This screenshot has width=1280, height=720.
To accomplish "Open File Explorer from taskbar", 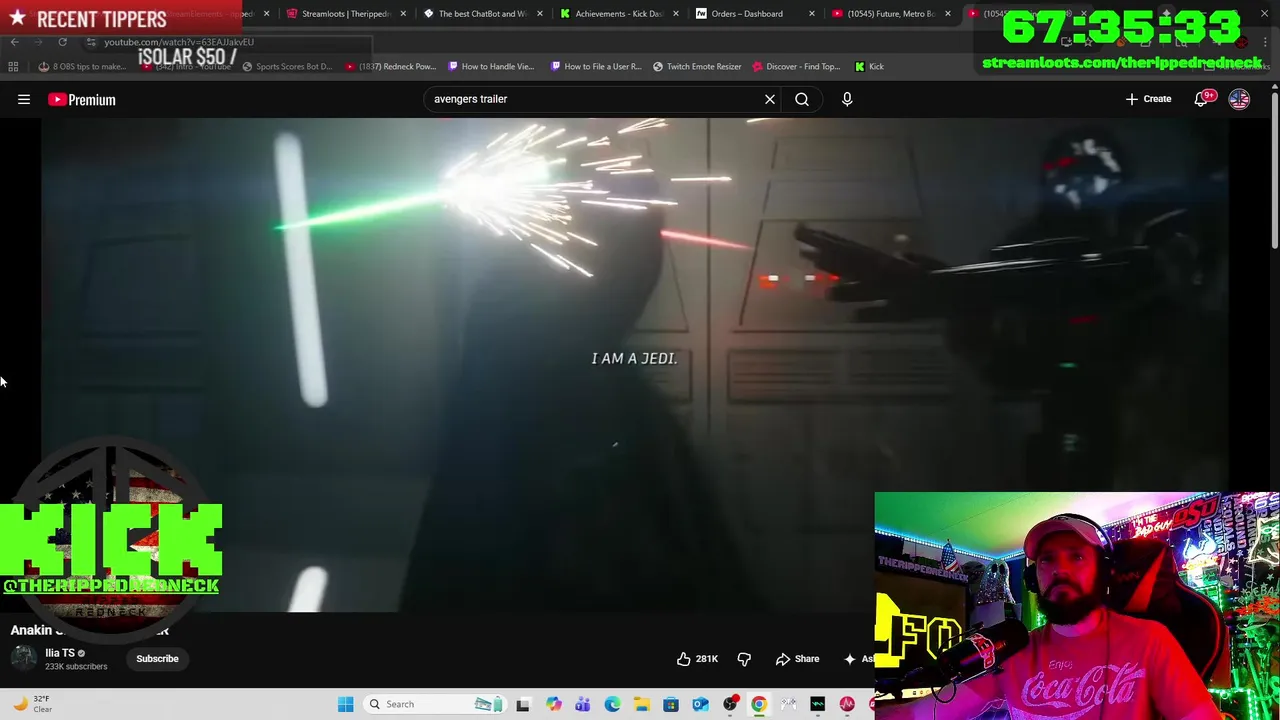I will (641, 704).
